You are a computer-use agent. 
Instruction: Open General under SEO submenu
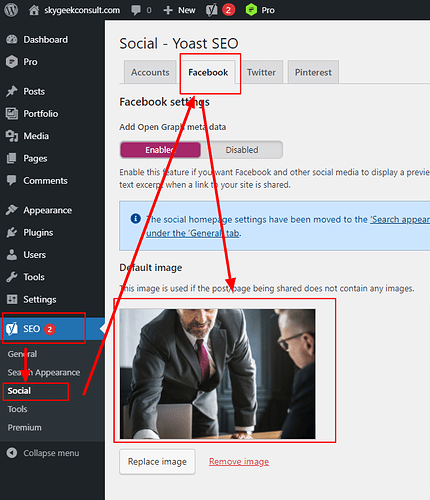tap(22, 354)
